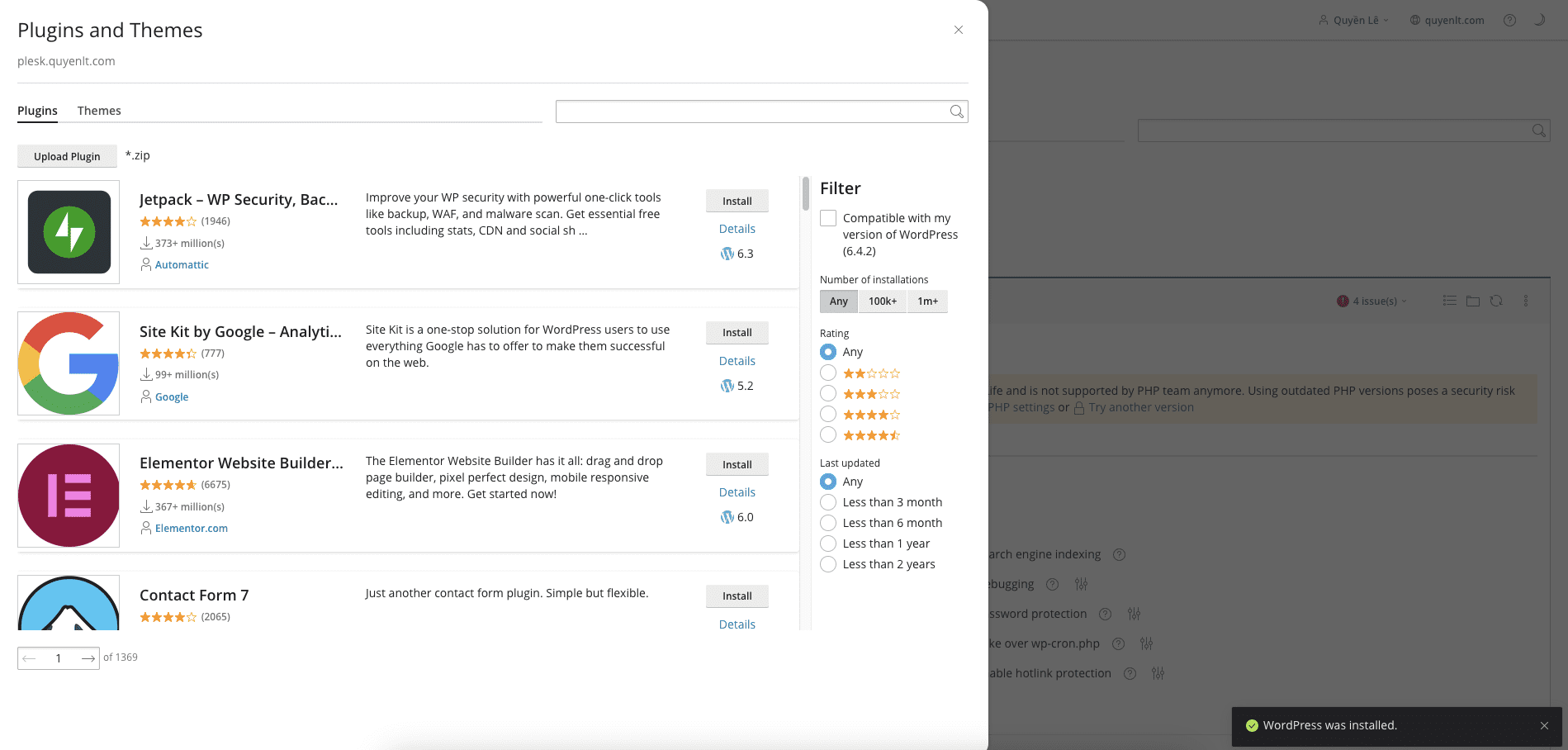Select the four-star rating filter
This screenshot has height=750, width=1568.
(x=828, y=415)
